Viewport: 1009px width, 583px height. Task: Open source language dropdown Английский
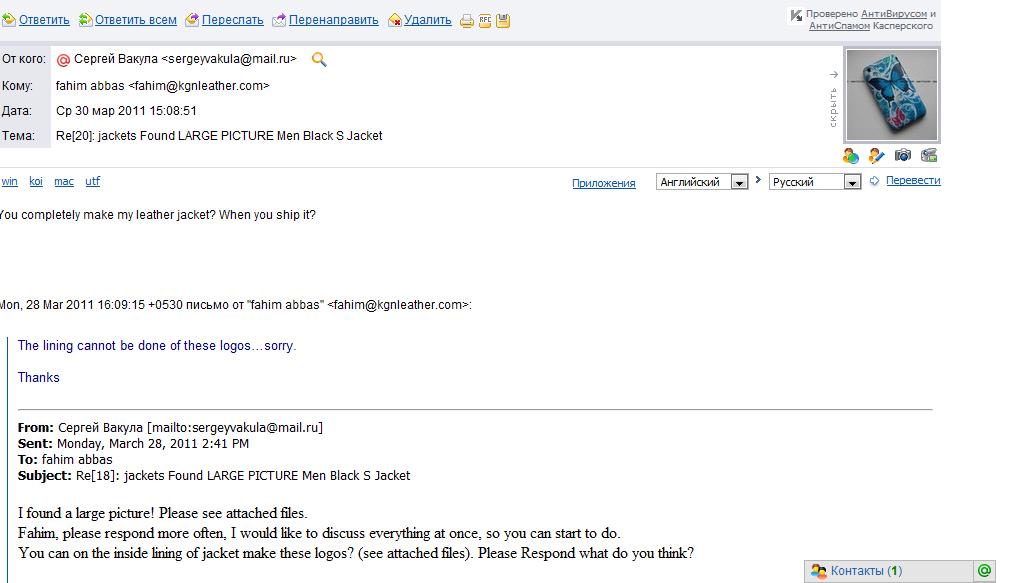(x=702, y=182)
